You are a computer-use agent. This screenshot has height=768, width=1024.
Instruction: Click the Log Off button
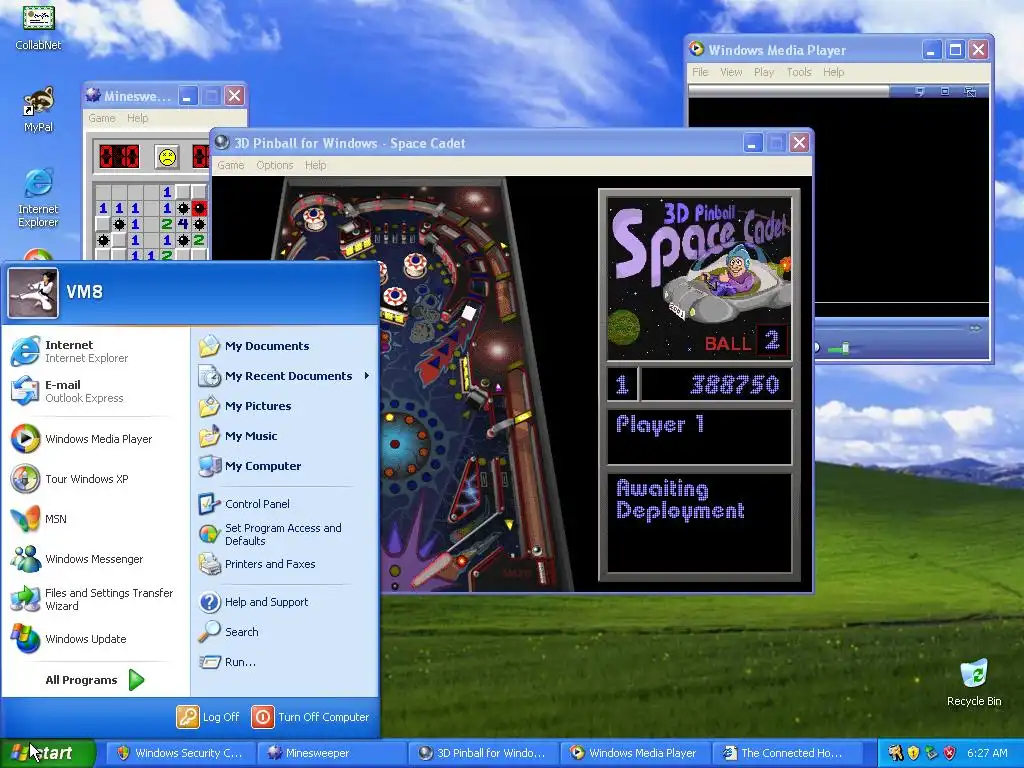209,717
